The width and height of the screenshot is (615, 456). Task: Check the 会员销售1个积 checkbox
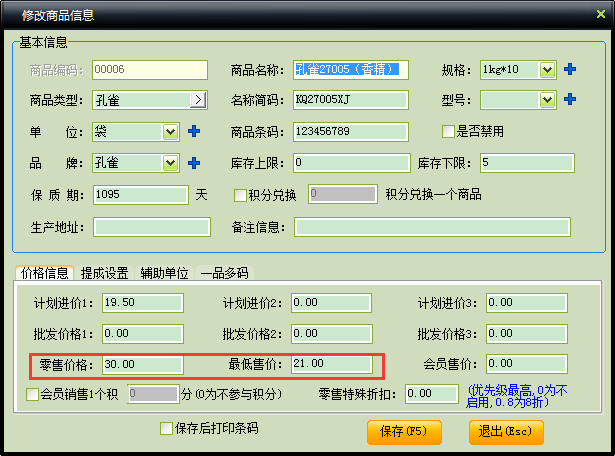tap(32, 394)
